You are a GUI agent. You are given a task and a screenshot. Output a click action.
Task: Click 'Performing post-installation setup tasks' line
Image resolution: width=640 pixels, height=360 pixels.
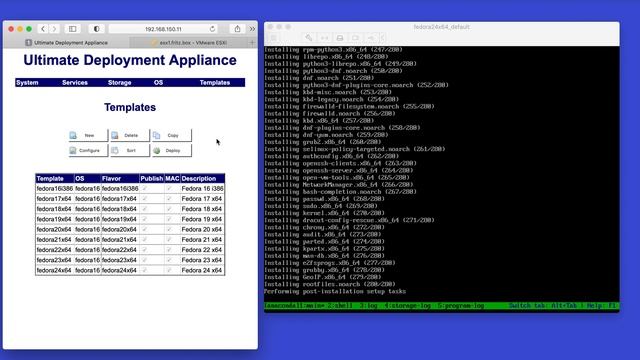coord(335,291)
